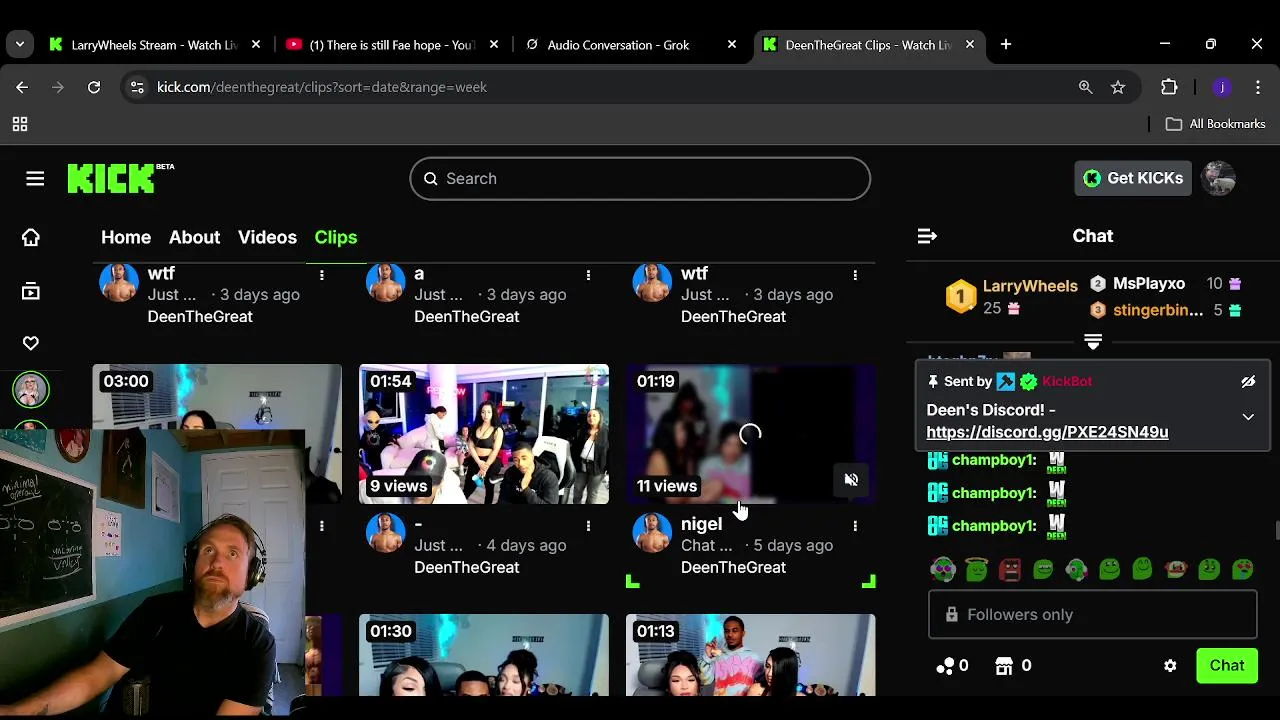Click the last emote in emote bar
The height and width of the screenshot is (720, 1280).
pos(1243,570)
